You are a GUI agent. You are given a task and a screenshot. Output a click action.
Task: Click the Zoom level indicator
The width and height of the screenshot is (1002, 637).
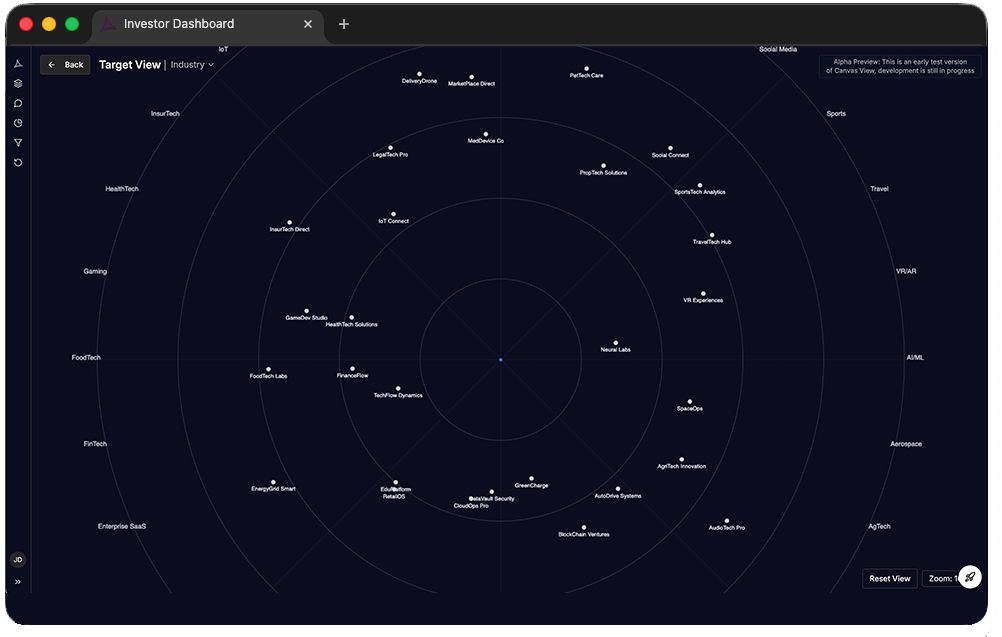(x=942, y=578)
